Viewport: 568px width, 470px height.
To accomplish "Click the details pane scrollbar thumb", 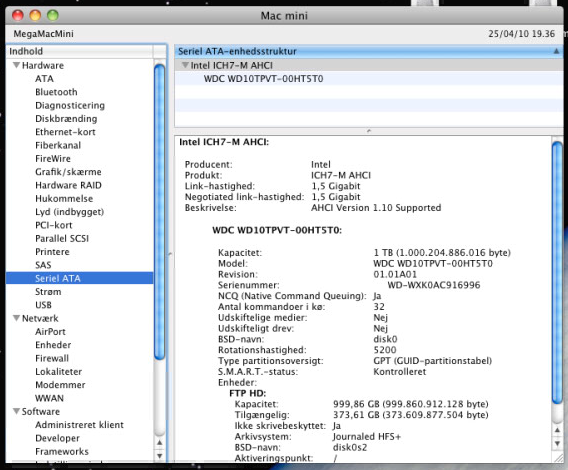I will [557, 272].
